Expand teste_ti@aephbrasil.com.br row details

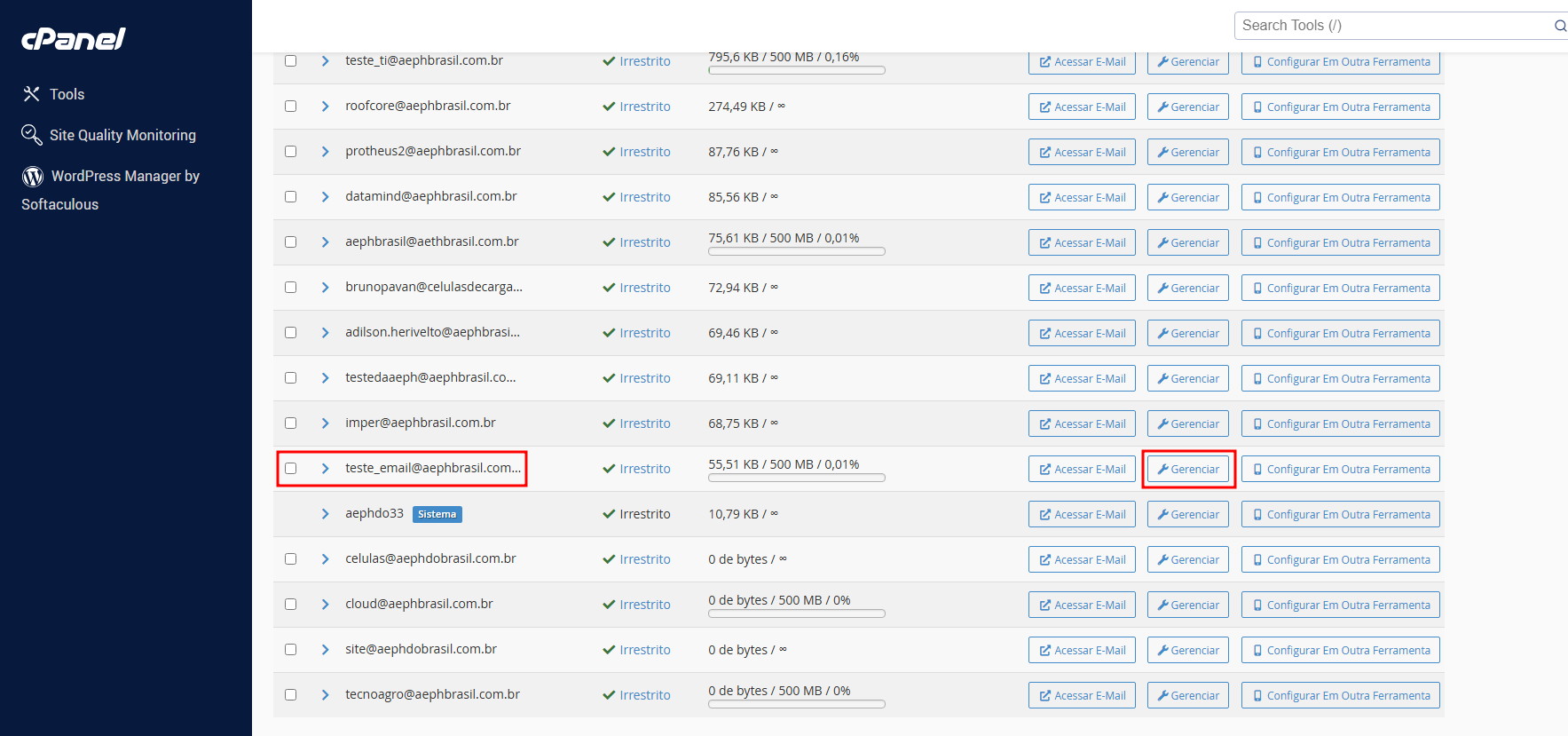326,61
